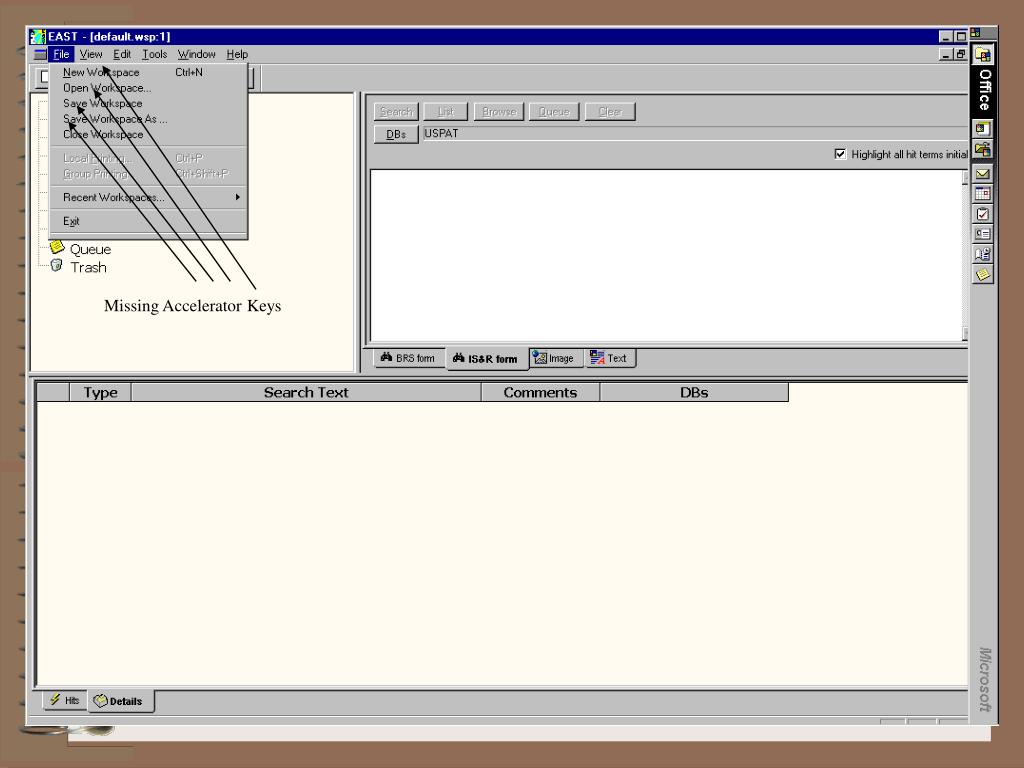Click the Queue button in the search panel
Viewport: 1024px width, 768px height.
[x=554, y=112]
